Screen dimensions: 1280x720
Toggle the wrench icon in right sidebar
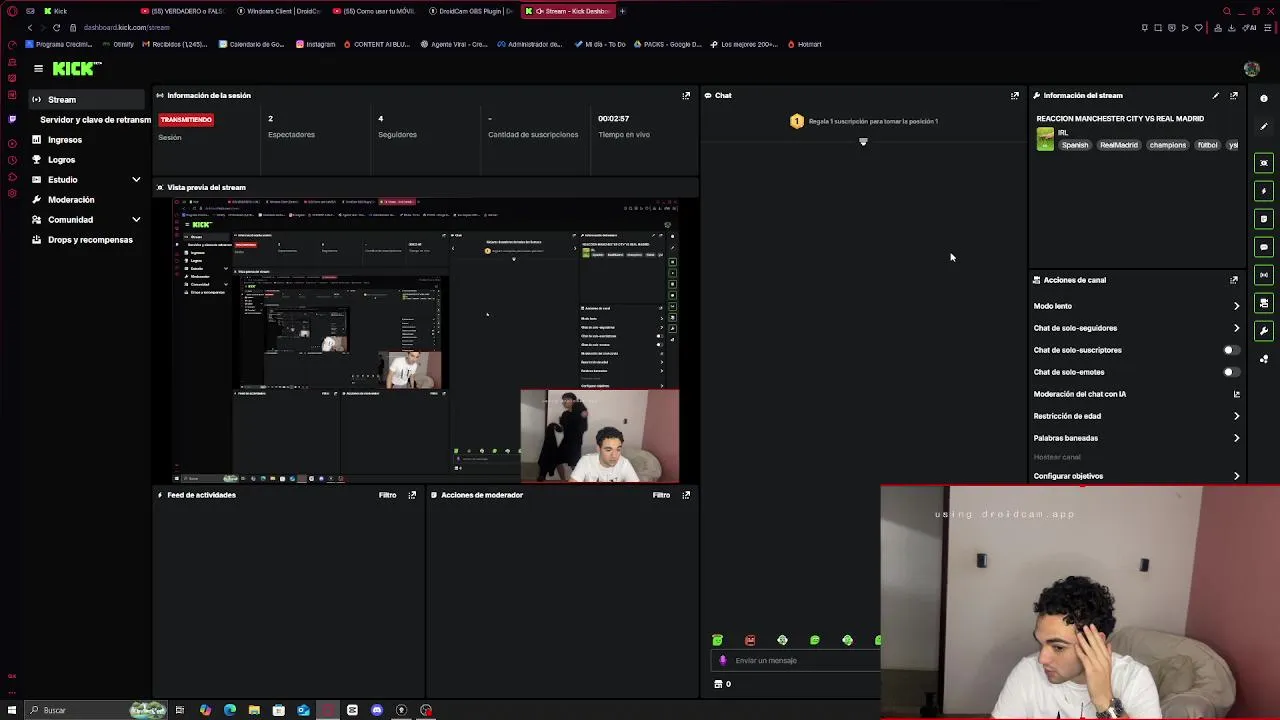coord(1264,331)
